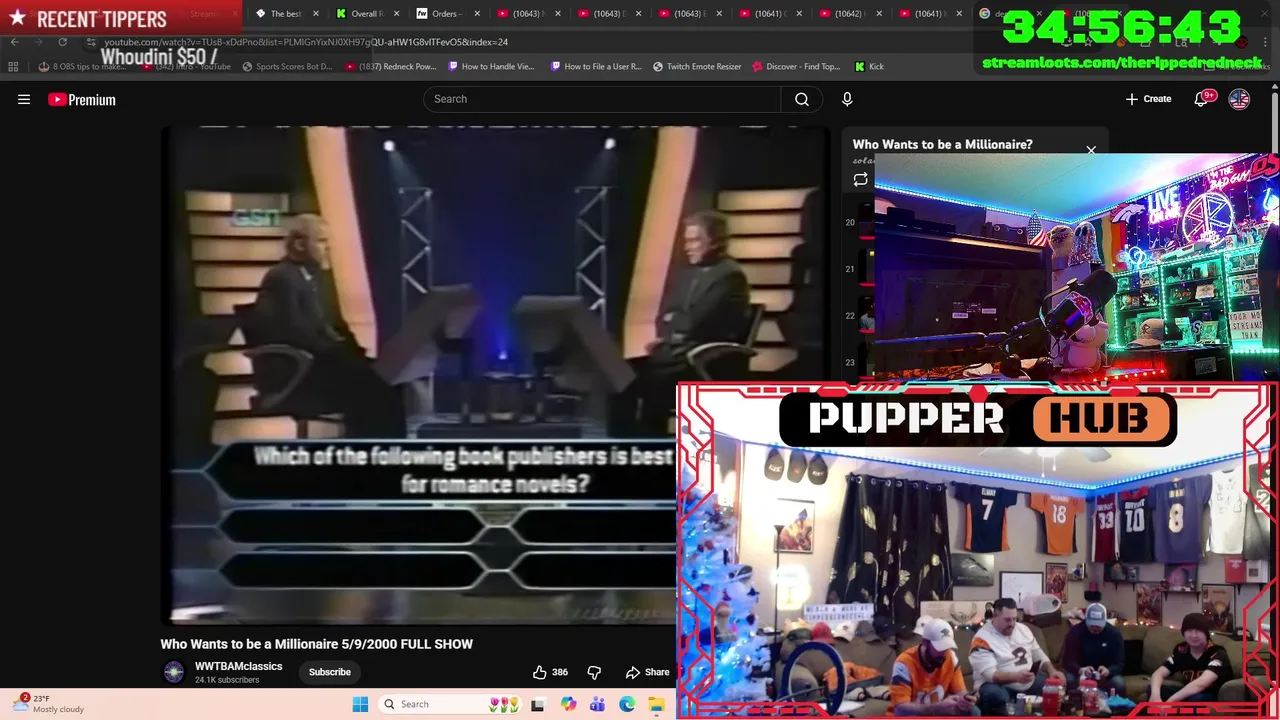Open the YouTube notifications bell

1202,99
